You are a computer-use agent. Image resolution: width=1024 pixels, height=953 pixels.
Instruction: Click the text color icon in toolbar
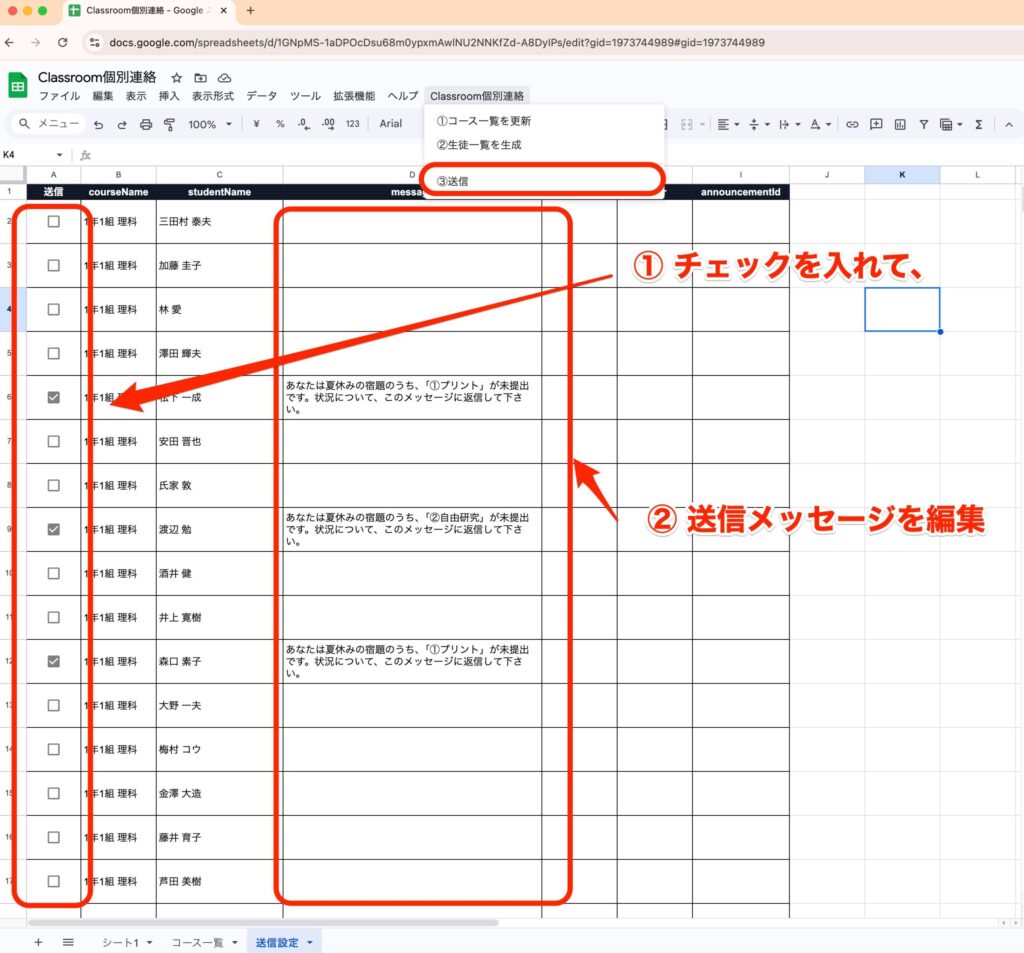click(x=815, y=125)
